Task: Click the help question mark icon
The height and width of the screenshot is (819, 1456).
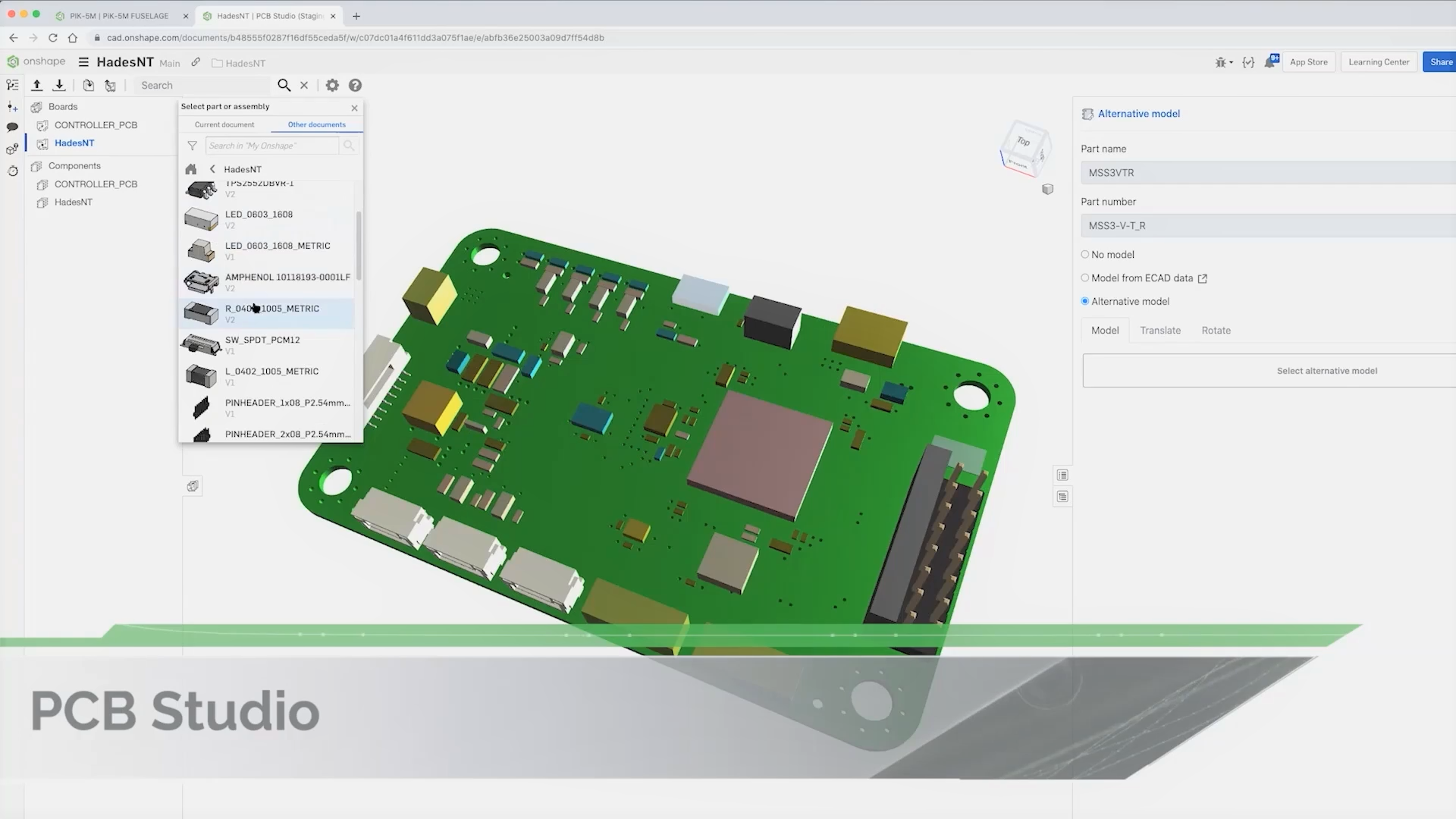Action: pyautogui.click(x=355, y=85)
